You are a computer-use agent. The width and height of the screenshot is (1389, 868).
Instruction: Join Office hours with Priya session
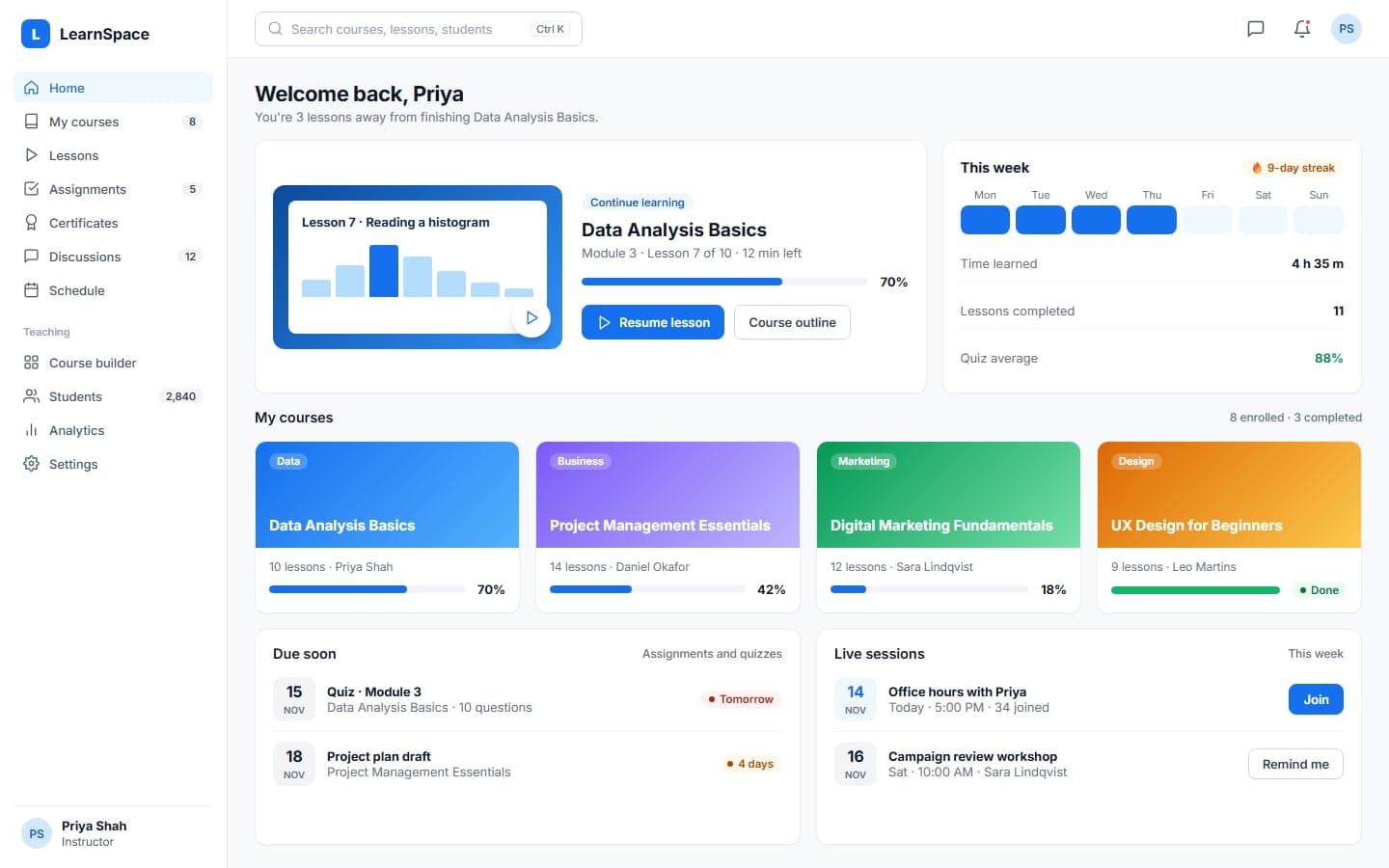(1316, 699)
